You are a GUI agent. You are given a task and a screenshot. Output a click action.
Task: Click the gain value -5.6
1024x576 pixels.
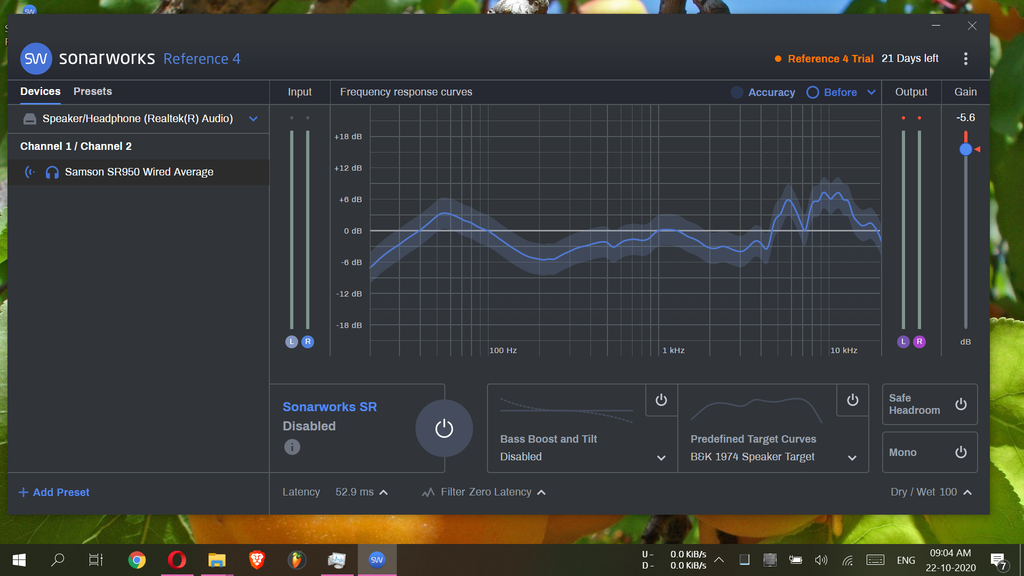point(965,118)
